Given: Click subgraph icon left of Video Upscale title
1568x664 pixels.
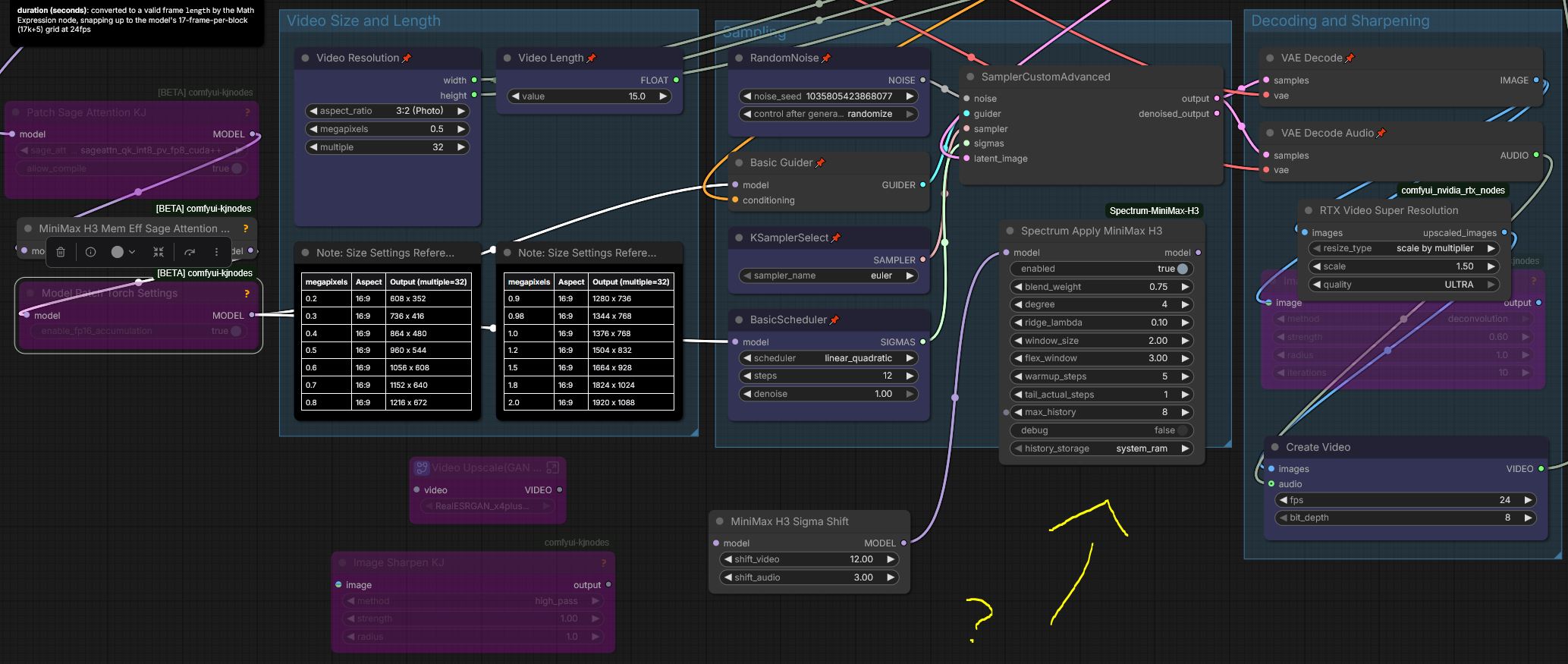Looking at the screenshot, I should point(422,467).
